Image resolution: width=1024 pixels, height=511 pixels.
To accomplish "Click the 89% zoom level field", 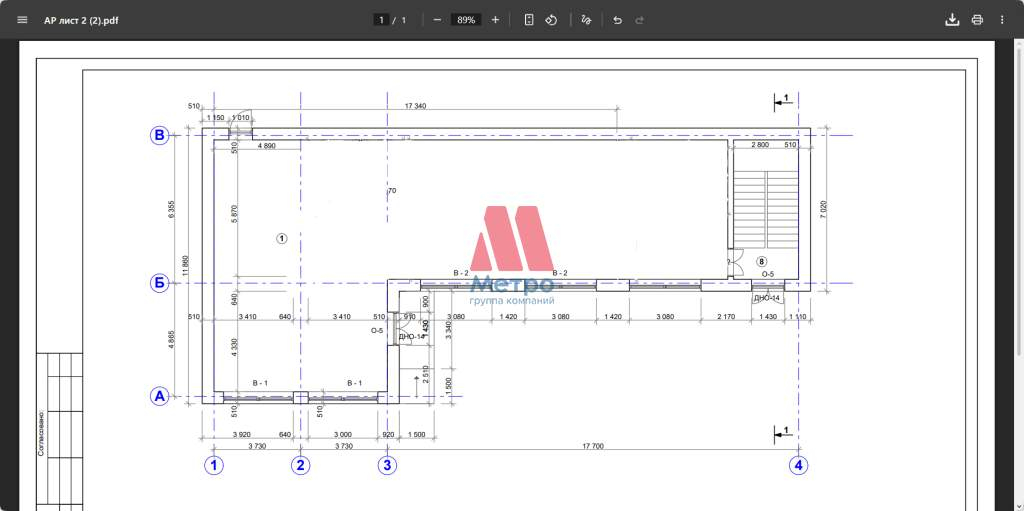I will [465, 20].
